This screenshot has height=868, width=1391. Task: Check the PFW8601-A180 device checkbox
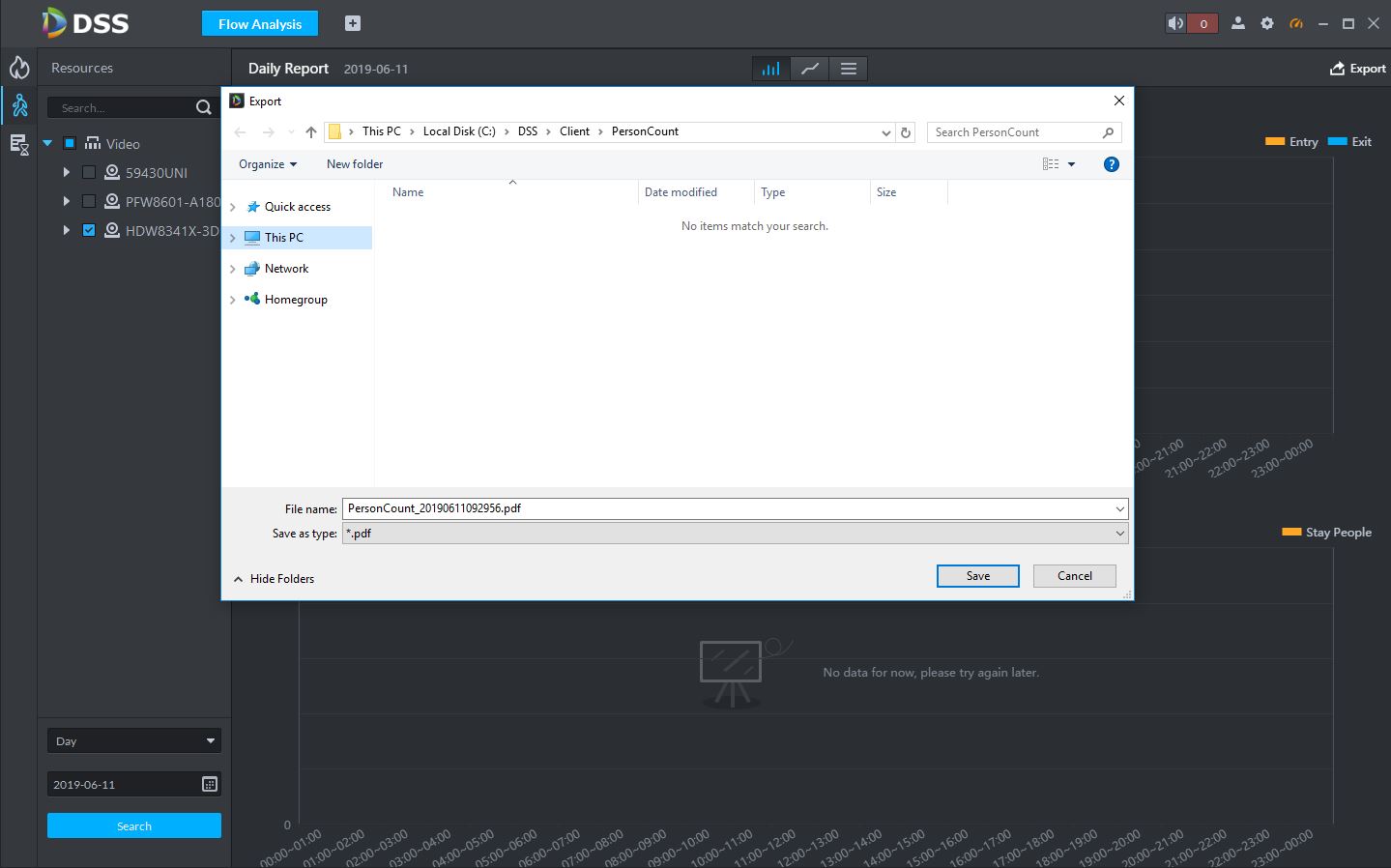point(89,201)
